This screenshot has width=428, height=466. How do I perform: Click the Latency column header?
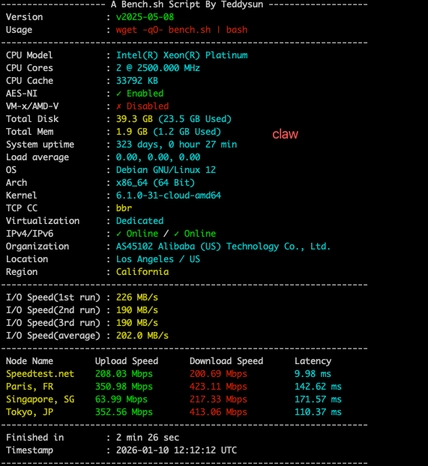pos(313,361)
